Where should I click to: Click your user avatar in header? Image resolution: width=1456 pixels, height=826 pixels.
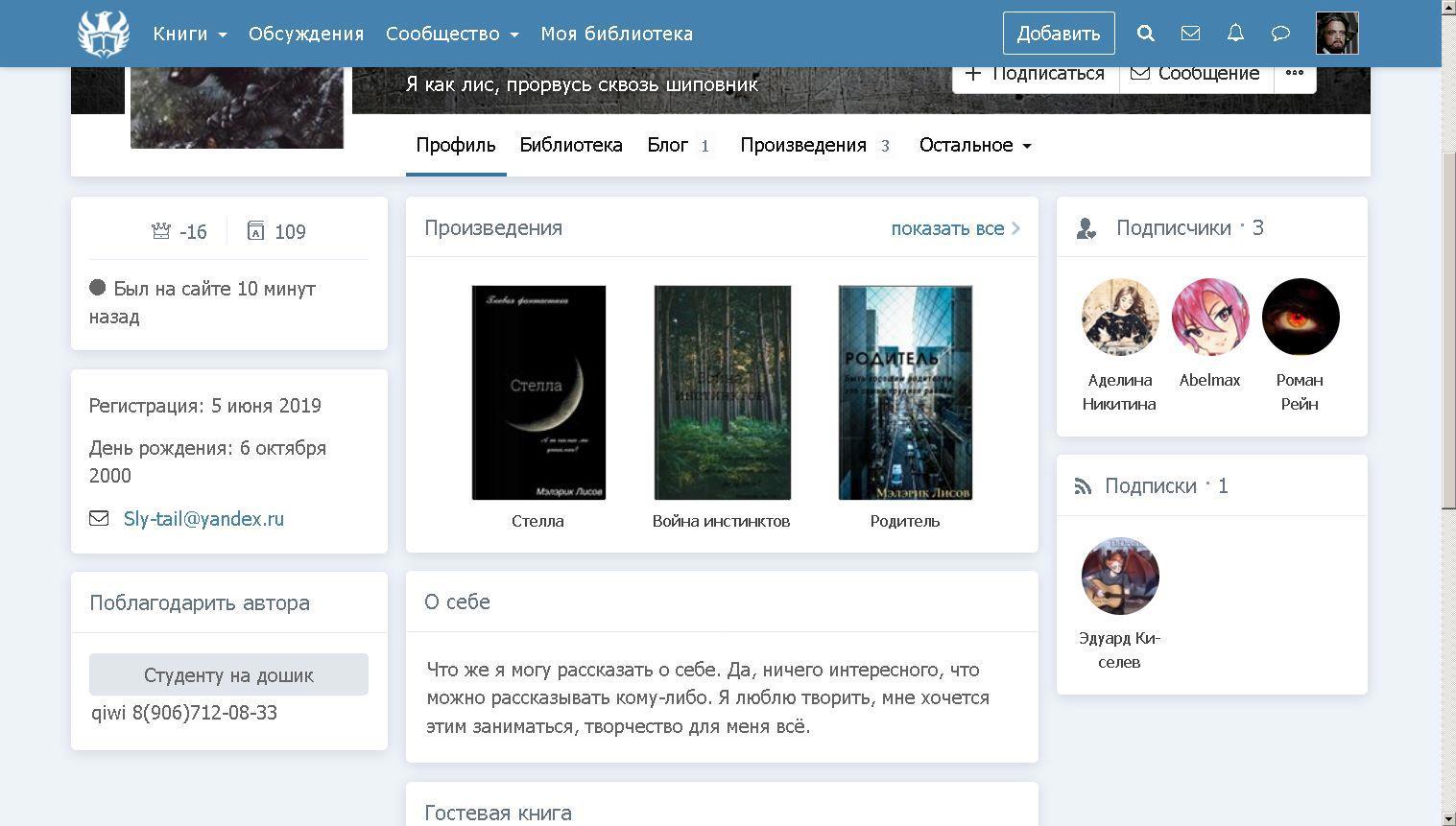(1337, 34)
